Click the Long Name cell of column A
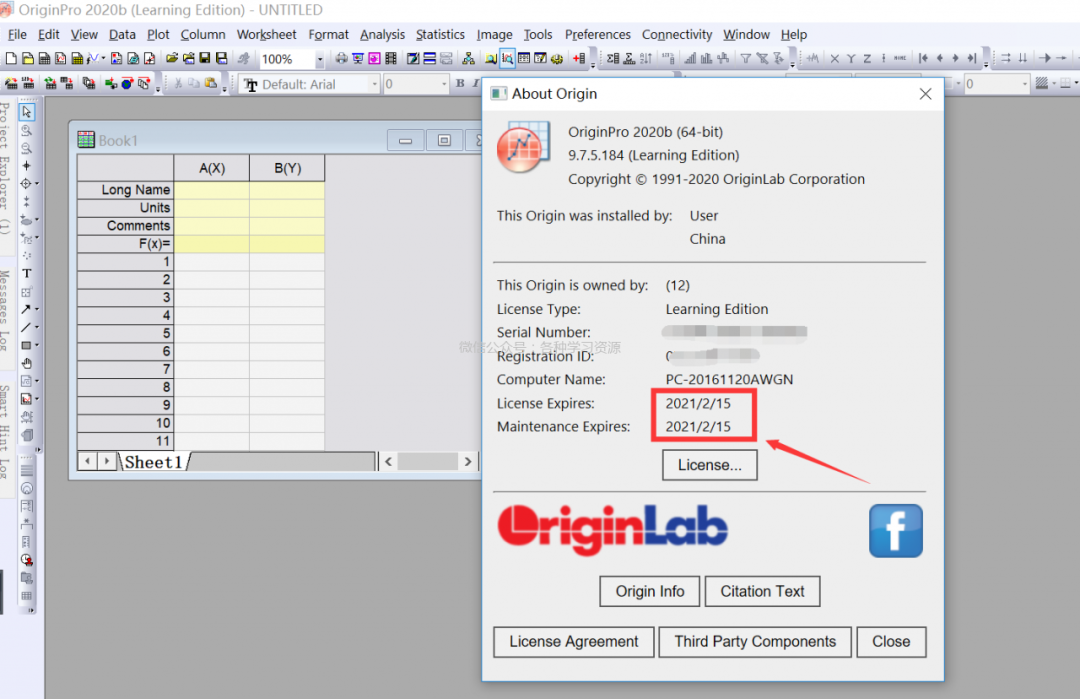Image resolution: width=1080 pixels, height=699 pixels. pyautogui.click(x=211, y=189)
